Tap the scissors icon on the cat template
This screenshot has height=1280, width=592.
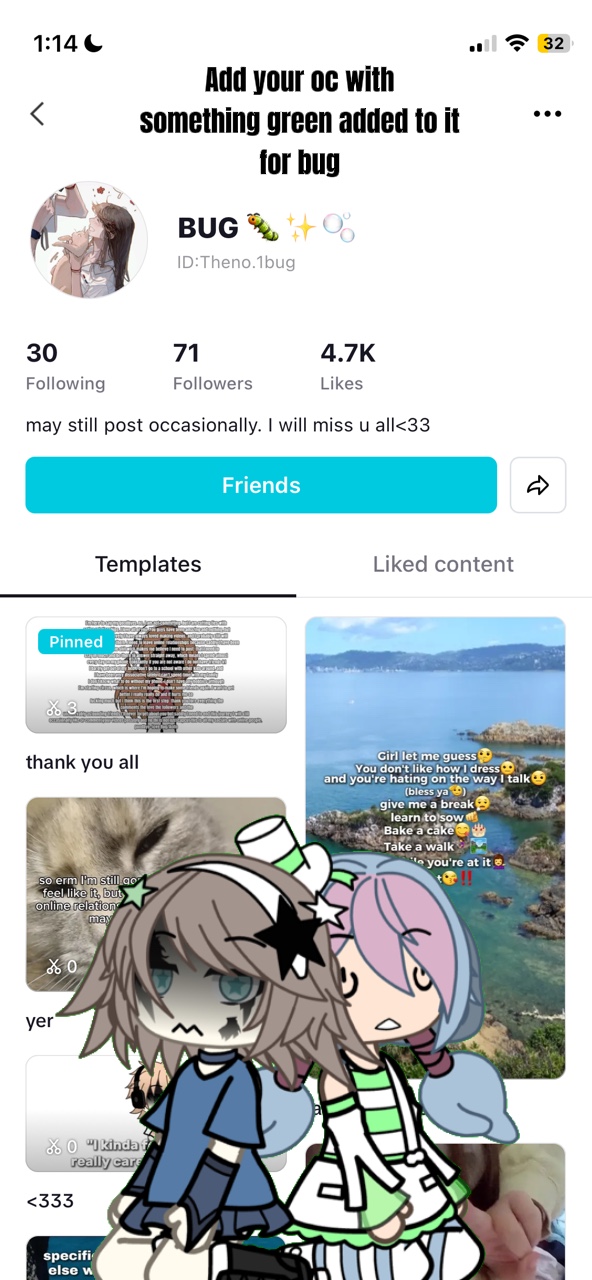54,966
